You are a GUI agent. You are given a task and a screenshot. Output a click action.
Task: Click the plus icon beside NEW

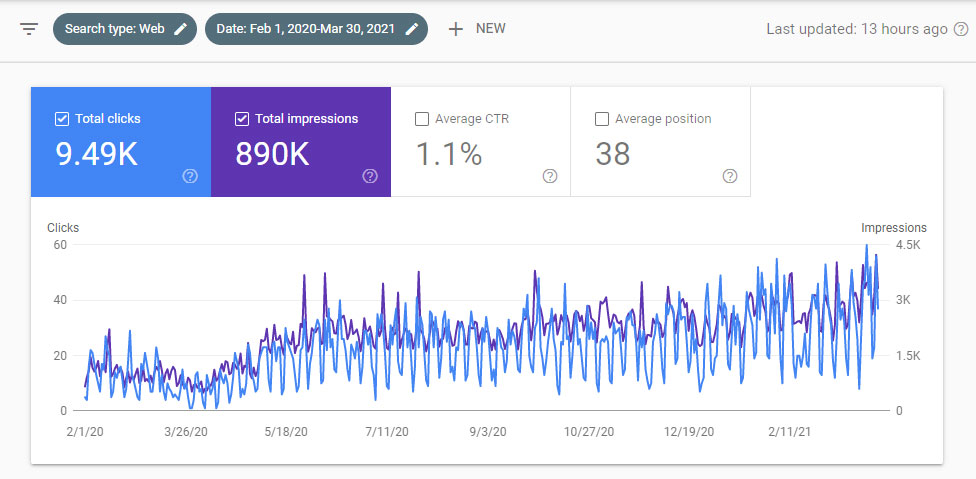456,29
